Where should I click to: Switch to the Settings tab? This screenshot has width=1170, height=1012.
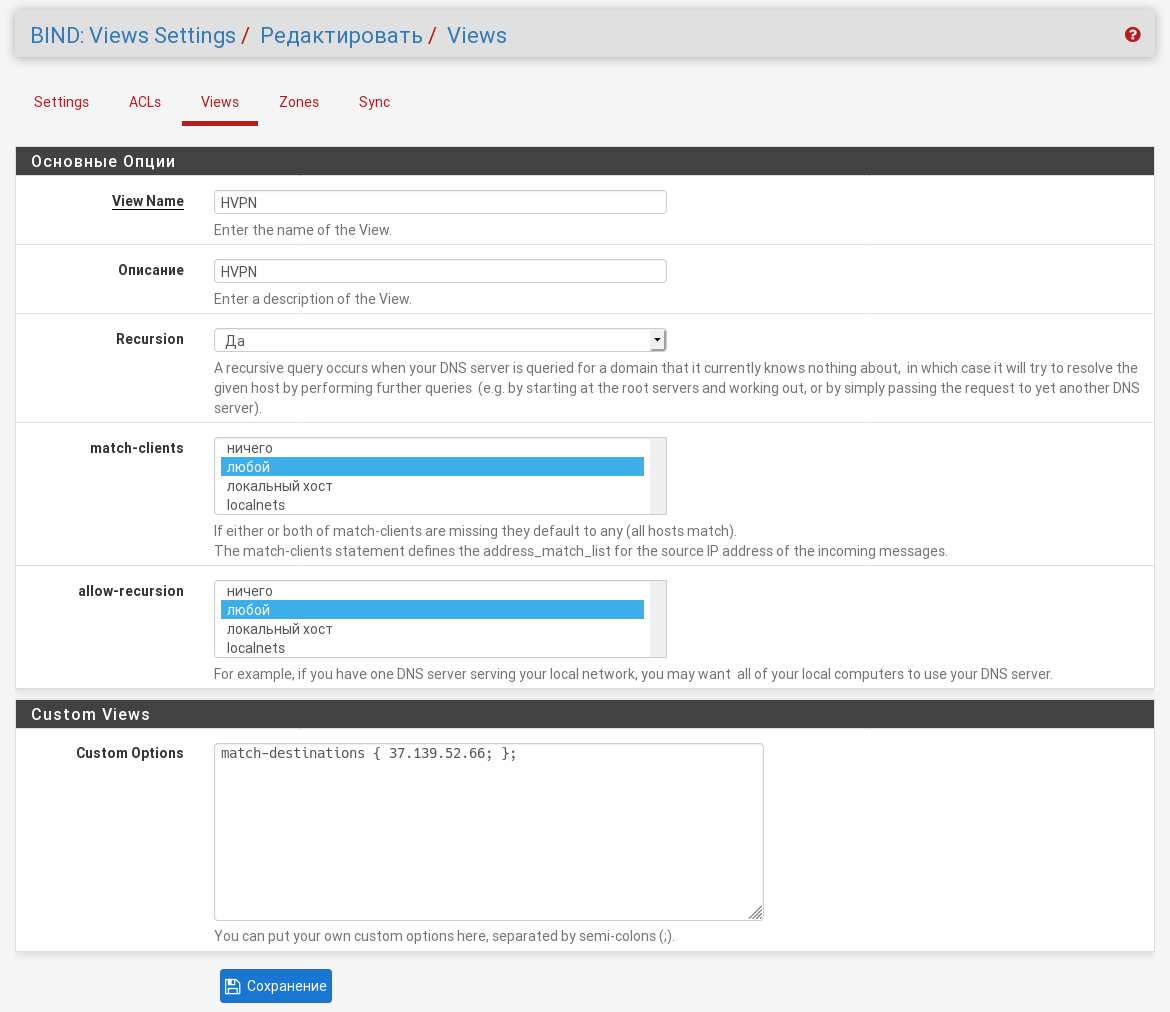point(61,102)
